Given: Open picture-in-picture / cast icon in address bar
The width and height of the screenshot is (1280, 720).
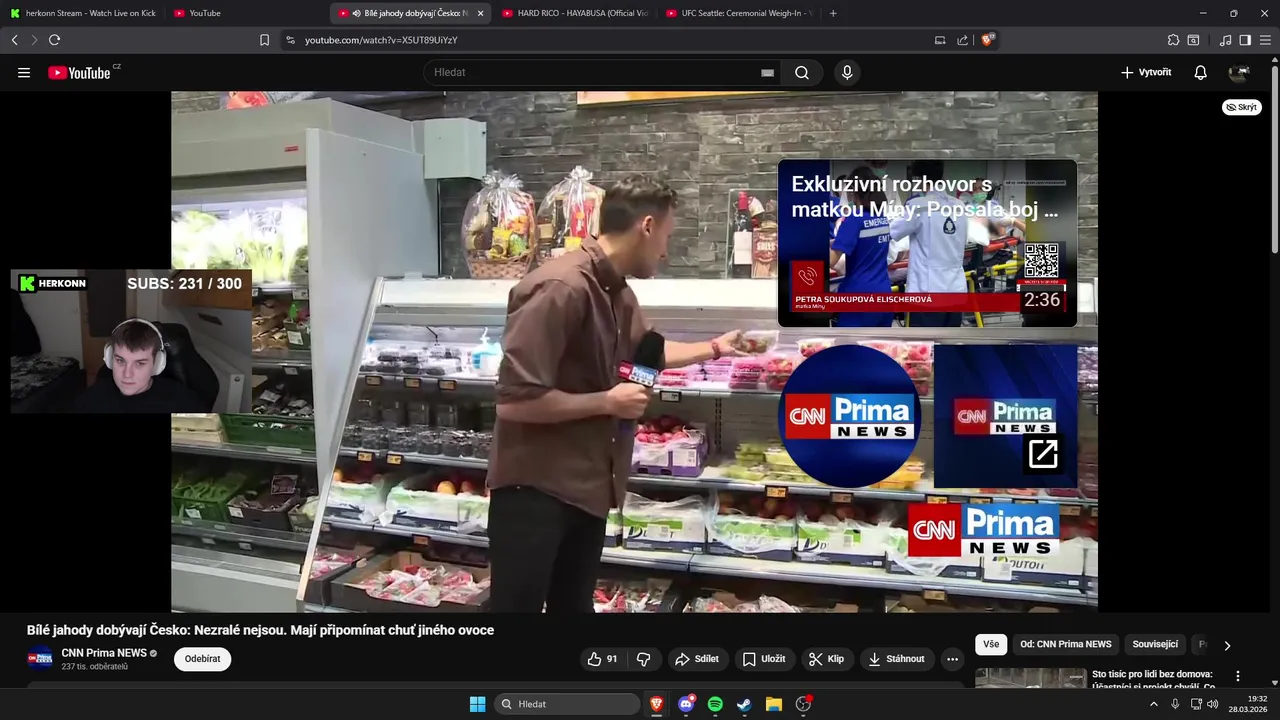Looking at the screenshot, I should tap(940, 40).
